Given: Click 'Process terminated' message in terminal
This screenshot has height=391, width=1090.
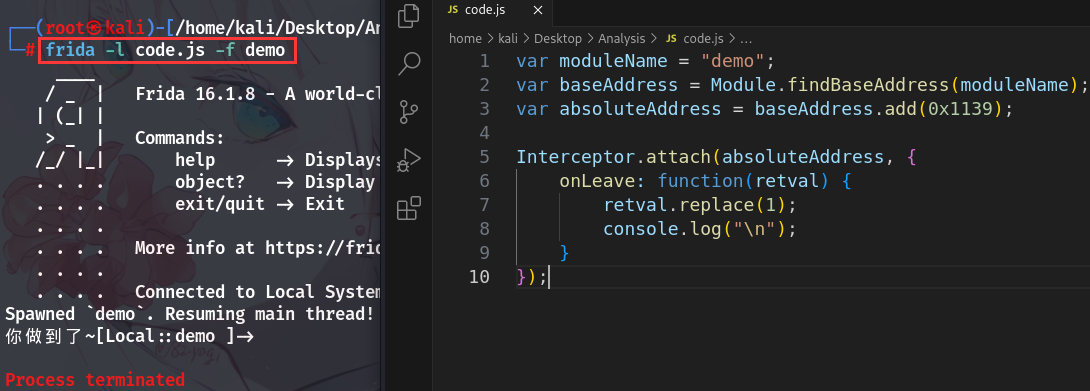Looking at the screenshot, I should pos(95,380).
